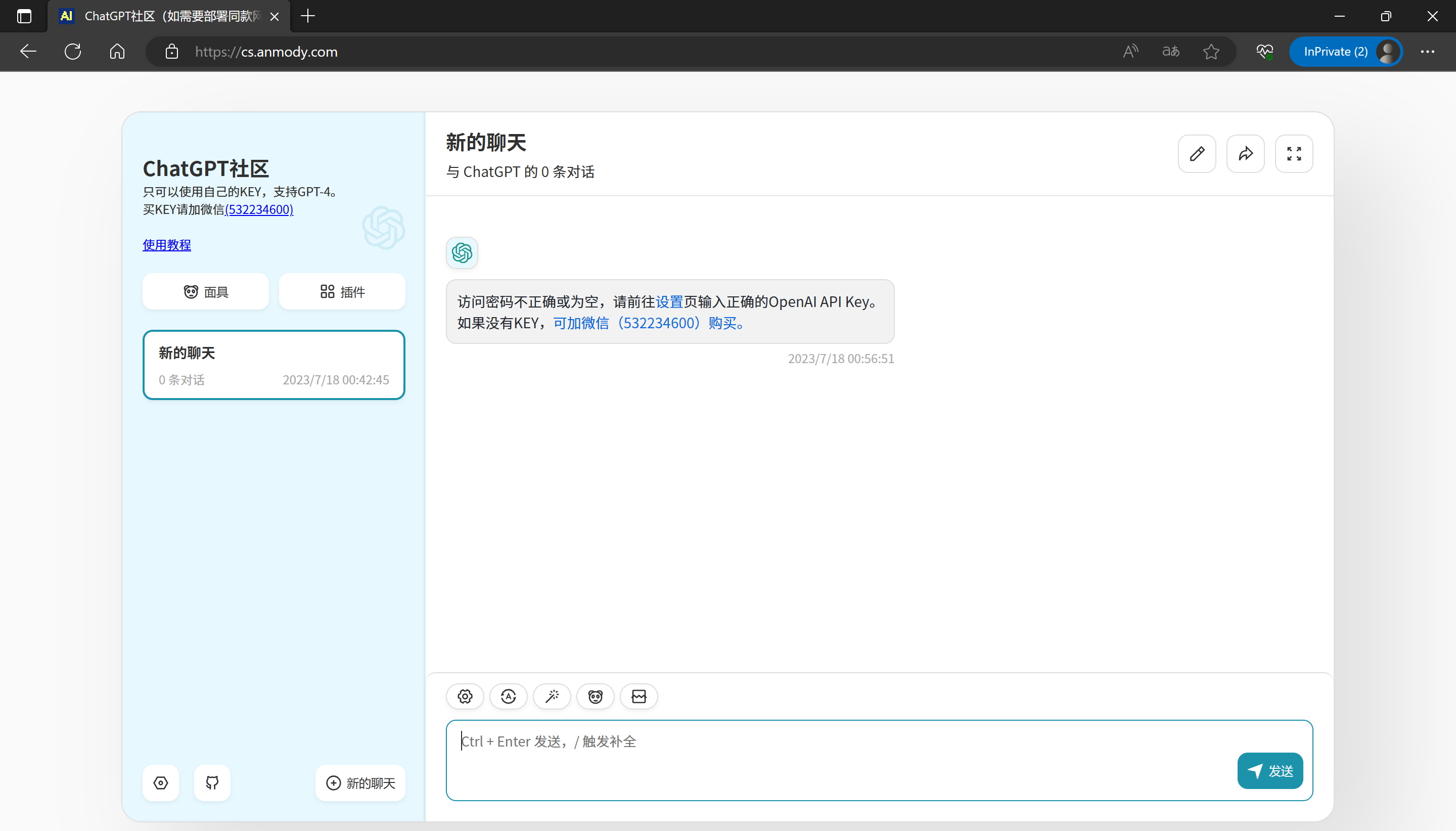Screen dimensions: 1456x831
Task: Start a 新的聊天 from sidebar button
Action: click(360, 782)
